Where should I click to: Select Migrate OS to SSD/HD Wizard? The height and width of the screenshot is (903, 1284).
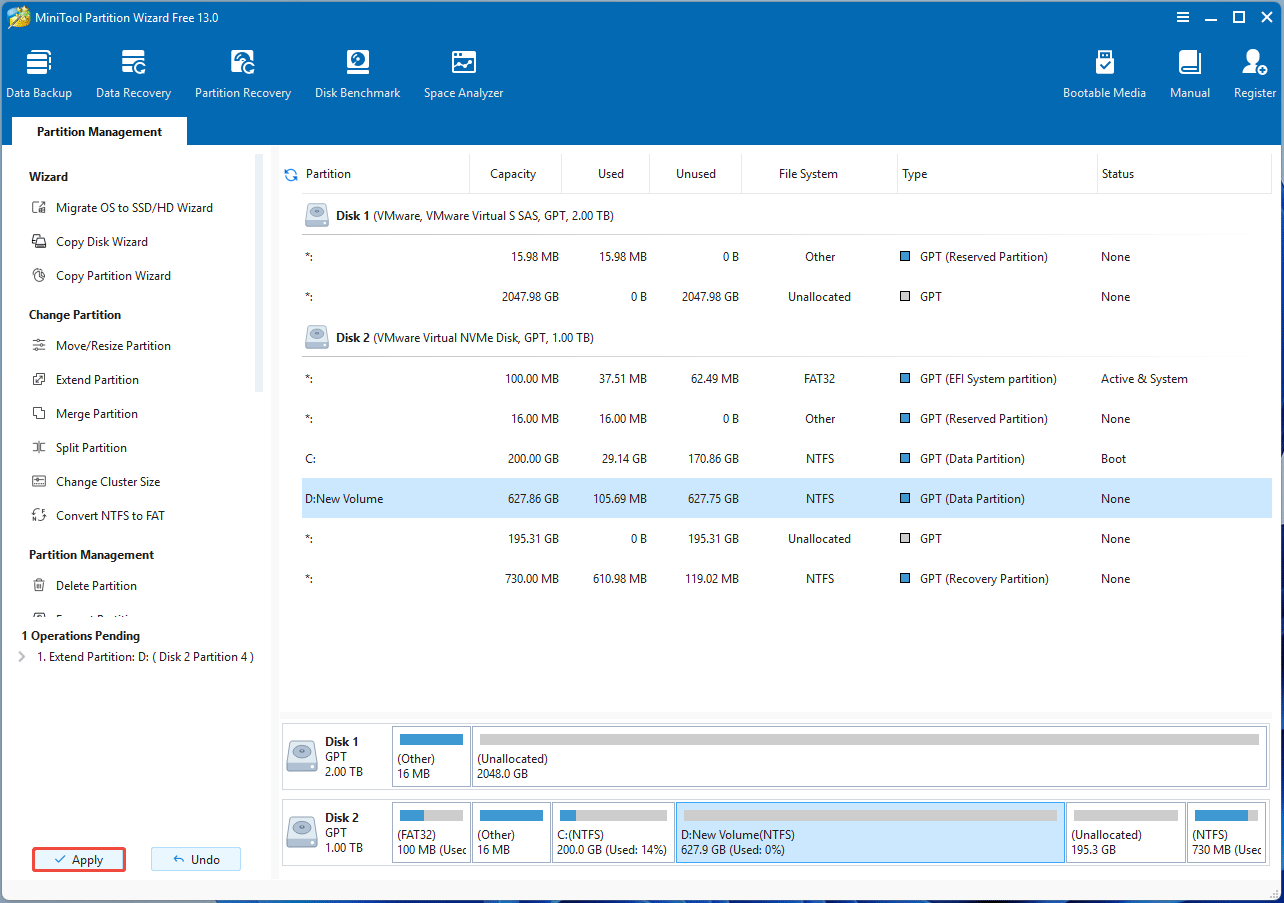tap(134, 208)
